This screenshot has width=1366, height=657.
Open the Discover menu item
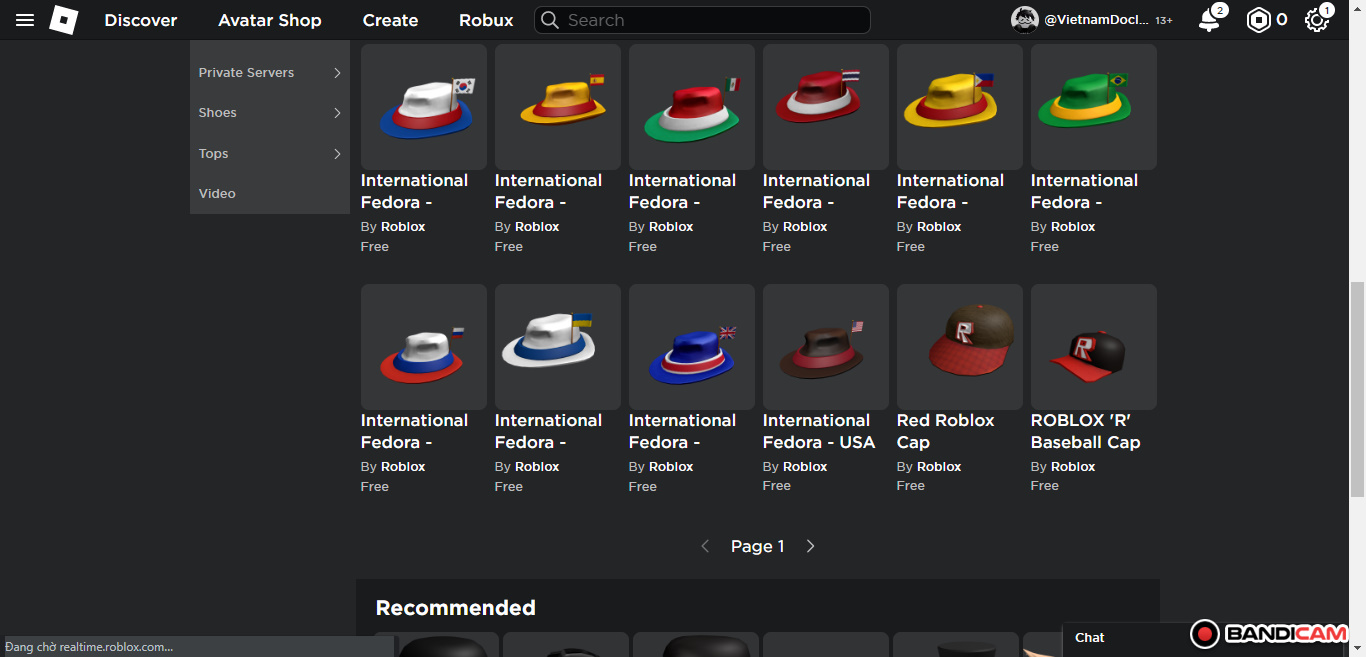point(141,20)
